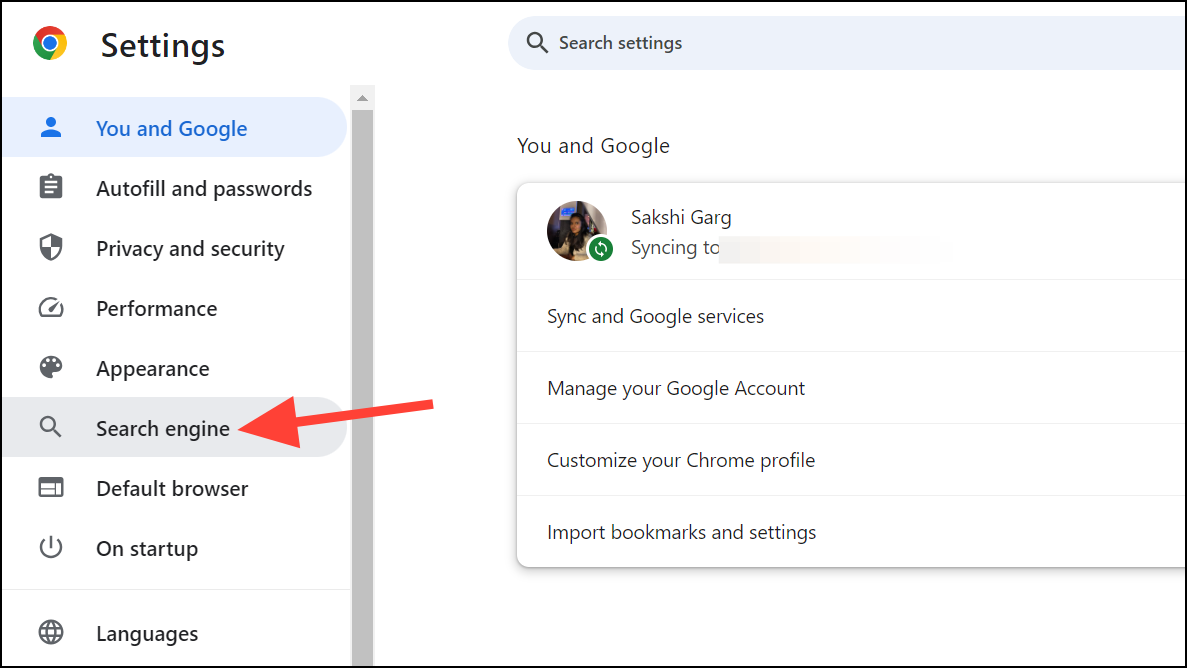Open Default browser settings
The image size is (1187, 668).
coord(175,488)
